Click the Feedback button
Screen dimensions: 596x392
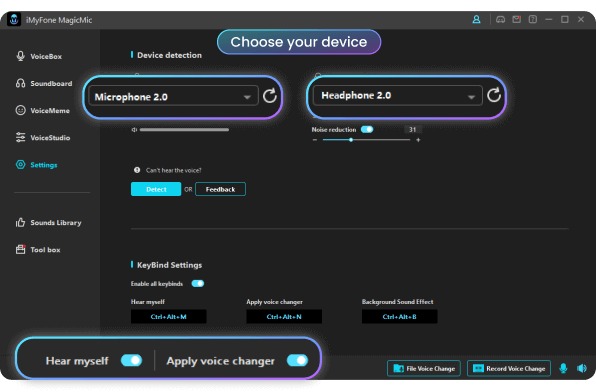[x=220, y=189]
